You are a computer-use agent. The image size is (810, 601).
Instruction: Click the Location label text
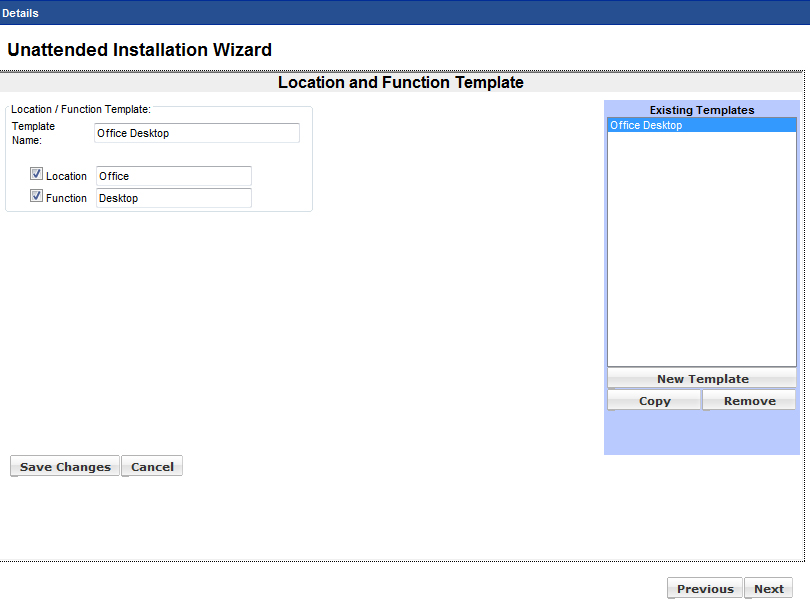[x=66, y=176]
